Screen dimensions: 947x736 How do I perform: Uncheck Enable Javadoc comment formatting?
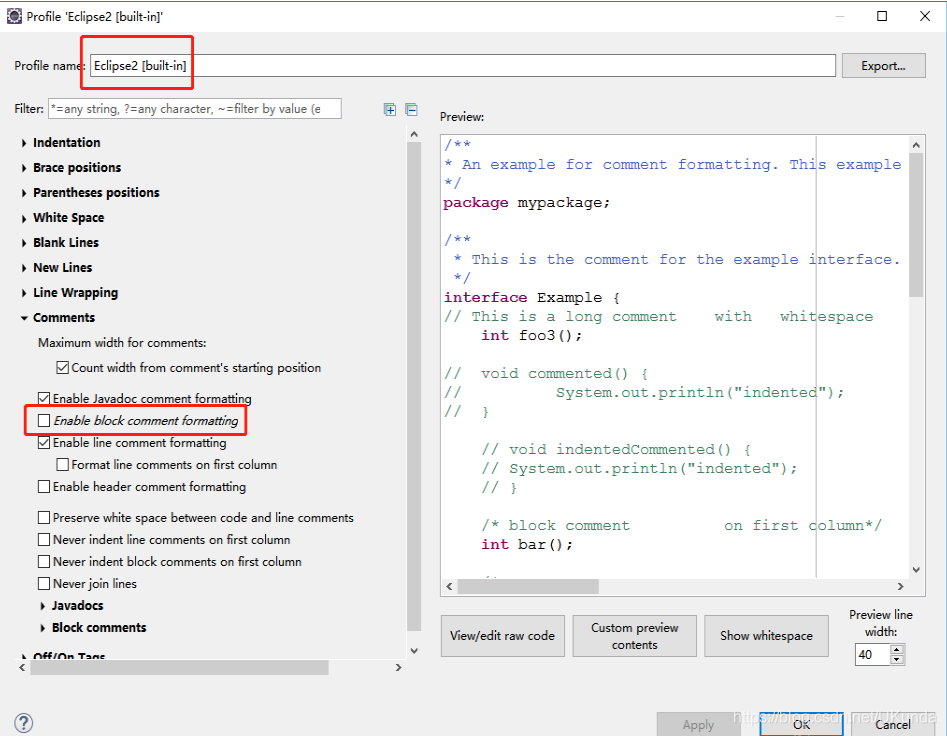[44, 398]
